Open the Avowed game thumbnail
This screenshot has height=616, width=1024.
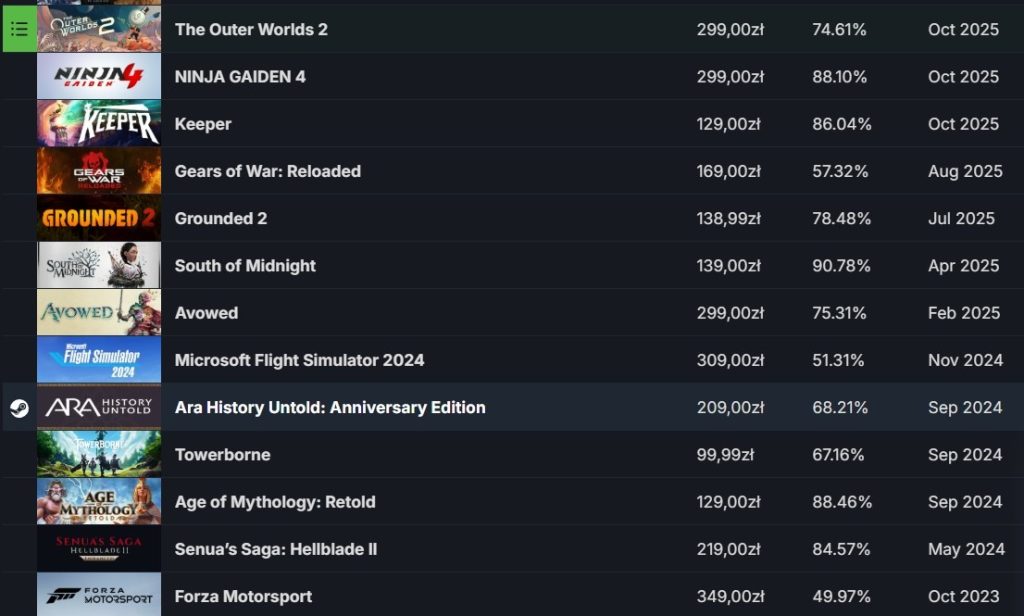(x=99, y=313)
